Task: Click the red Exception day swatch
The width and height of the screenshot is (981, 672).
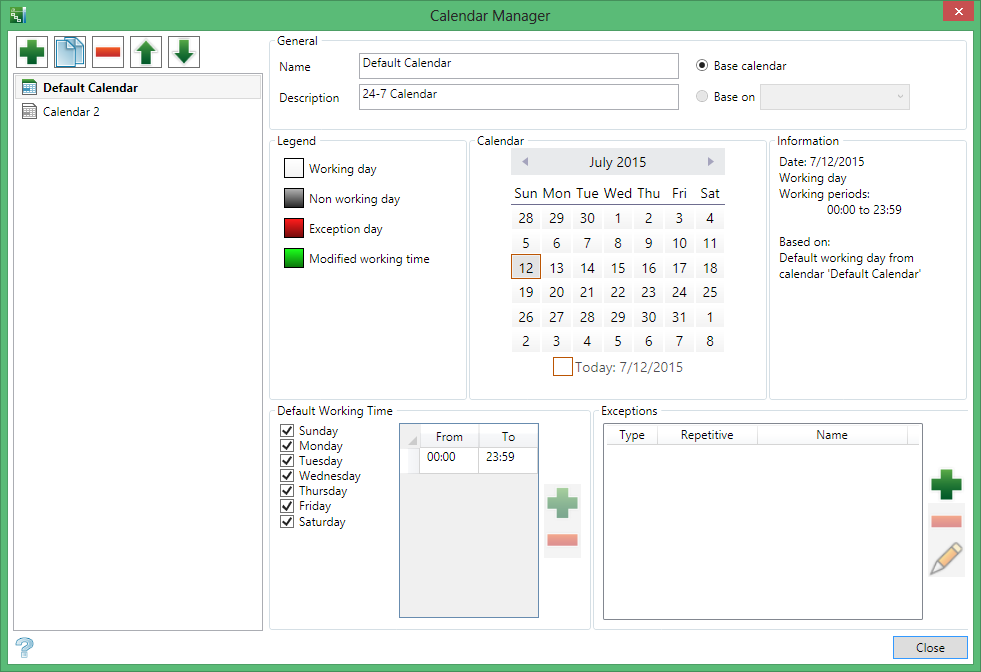Action: point(293,229)
